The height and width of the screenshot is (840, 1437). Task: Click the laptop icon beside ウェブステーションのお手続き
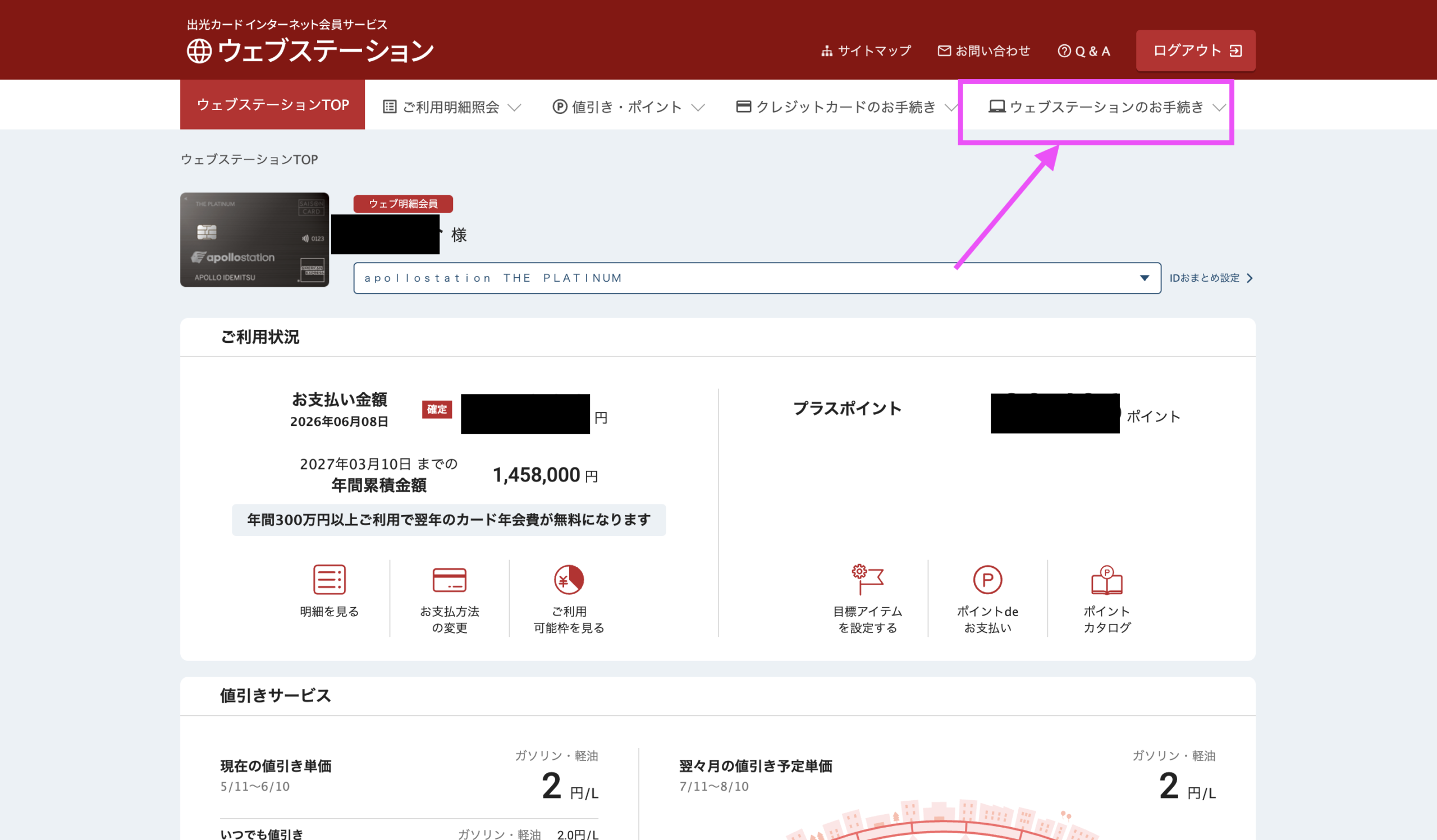[x=996, y=107]
